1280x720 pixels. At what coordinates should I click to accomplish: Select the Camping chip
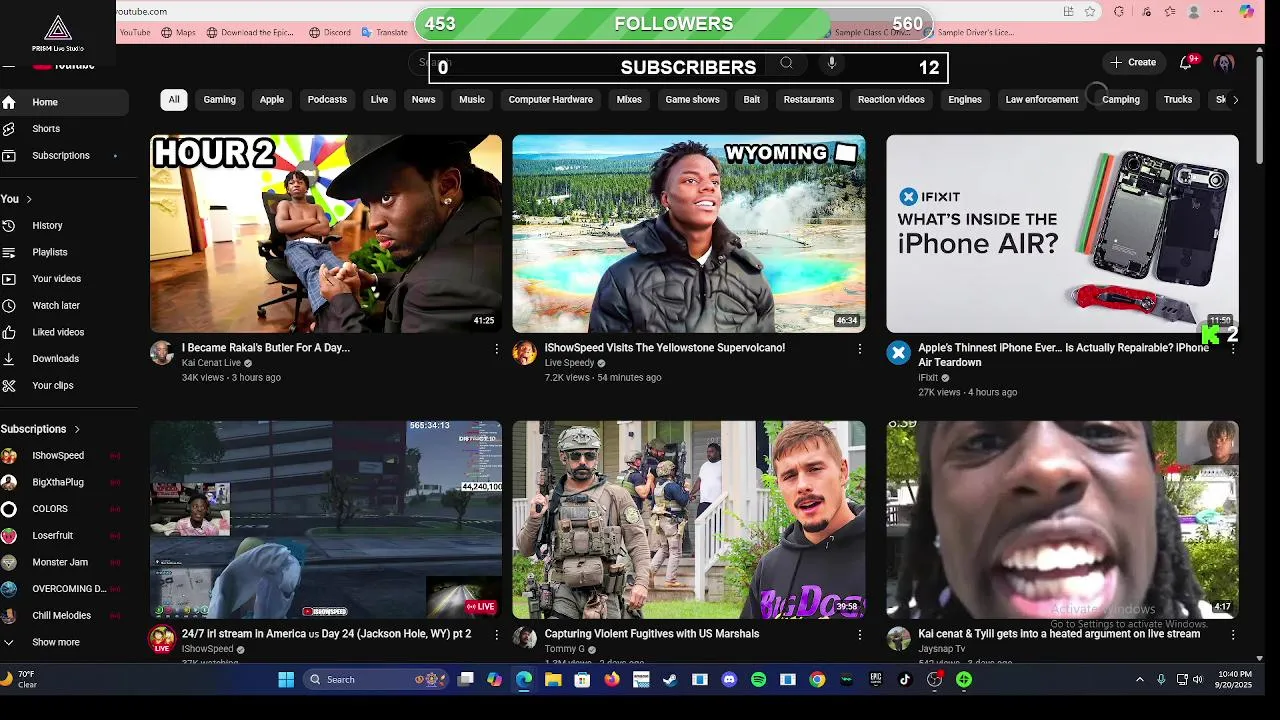click(1121, 100)
